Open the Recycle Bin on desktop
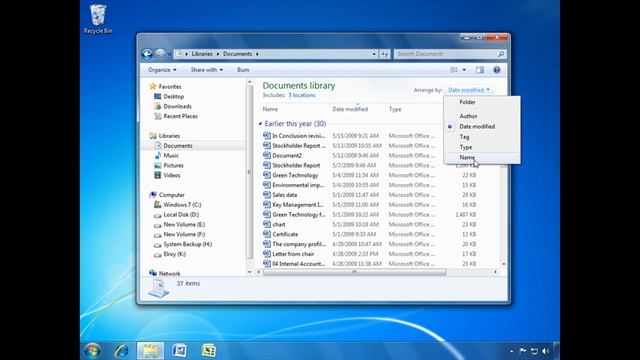 pos(98,19)
